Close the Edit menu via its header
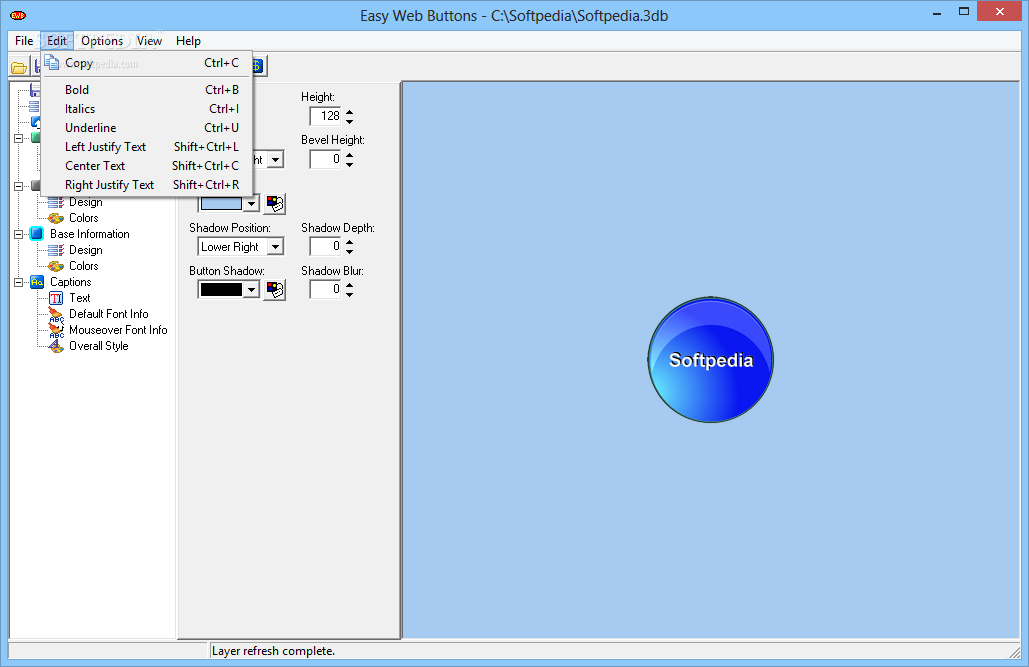Image resolution: width=1029 pixels, height=667 pixels. pos(57,41)
